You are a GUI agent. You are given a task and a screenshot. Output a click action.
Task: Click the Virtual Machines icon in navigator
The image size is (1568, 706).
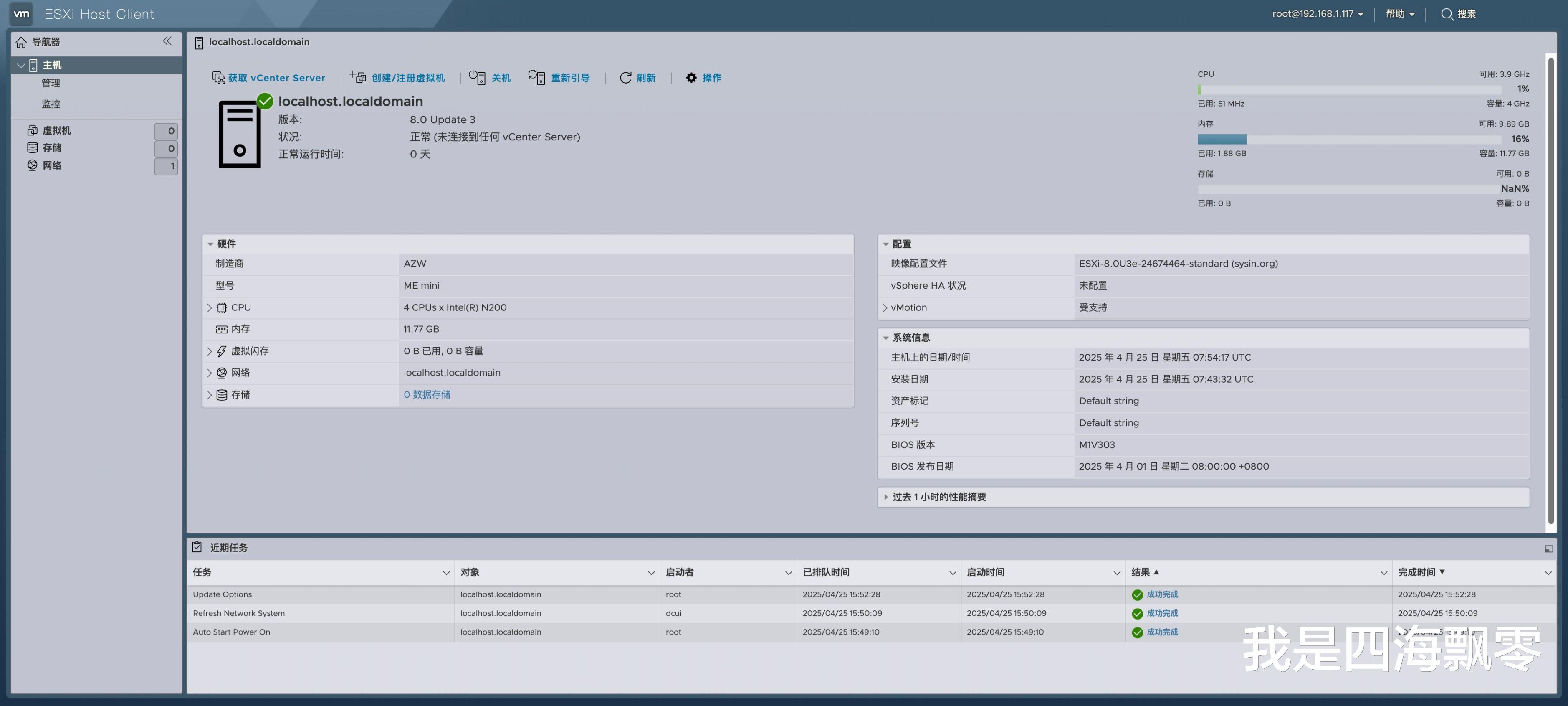pyautogui.click(x=32, y=130)
